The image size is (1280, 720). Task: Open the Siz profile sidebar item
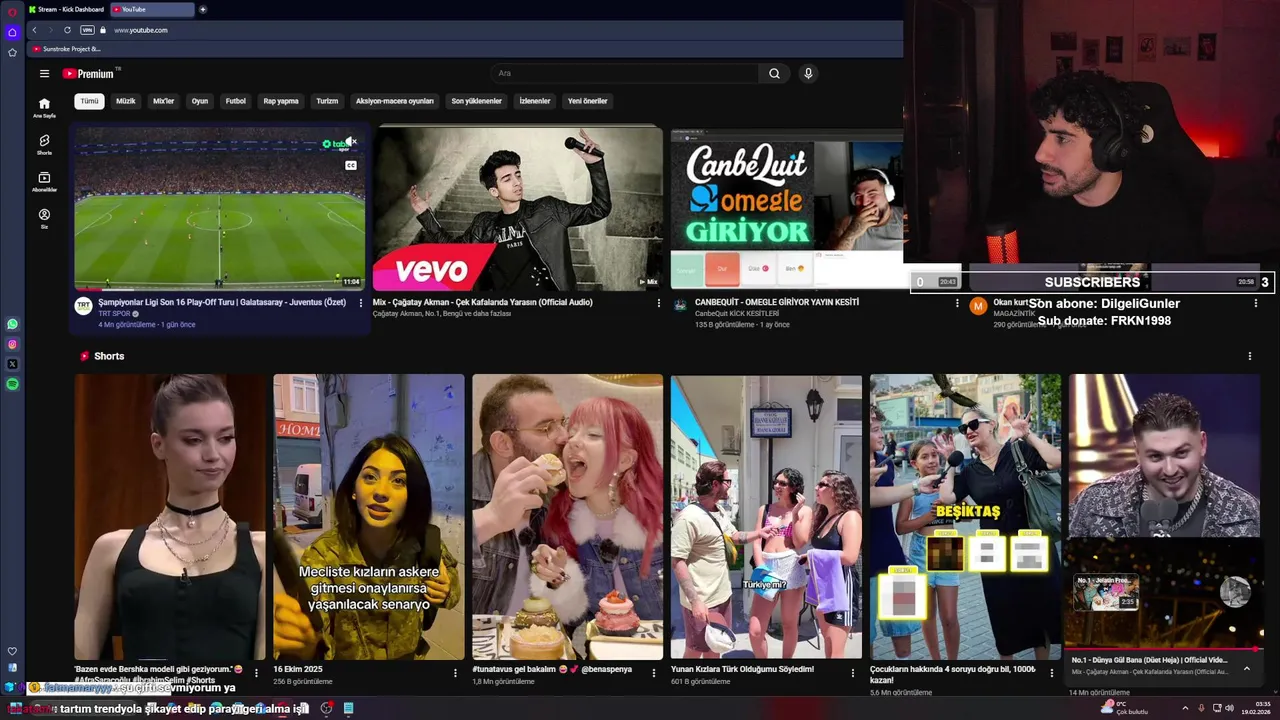click(x=44, y=218)
